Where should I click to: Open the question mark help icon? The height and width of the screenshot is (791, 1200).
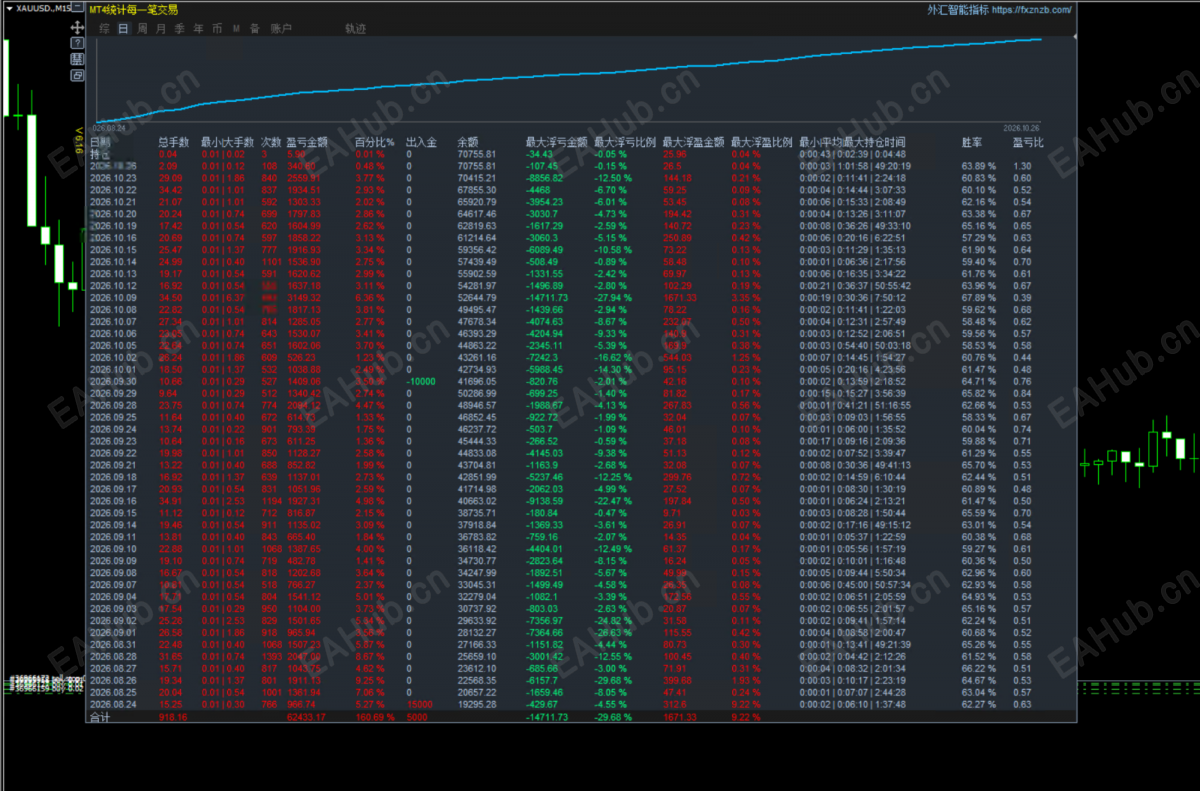click(x=77, y=43)
